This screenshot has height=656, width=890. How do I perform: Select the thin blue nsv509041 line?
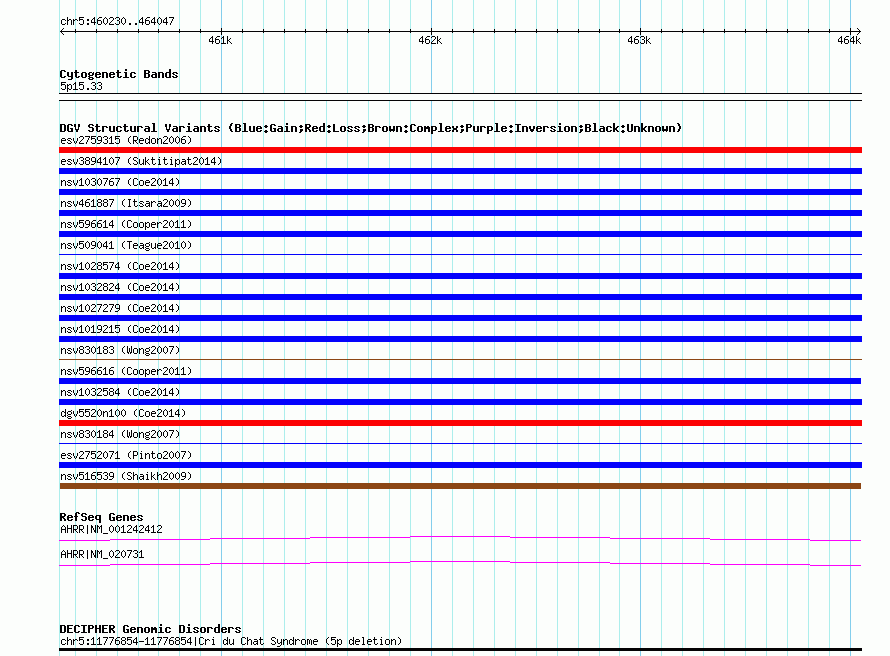click(460, 254)
